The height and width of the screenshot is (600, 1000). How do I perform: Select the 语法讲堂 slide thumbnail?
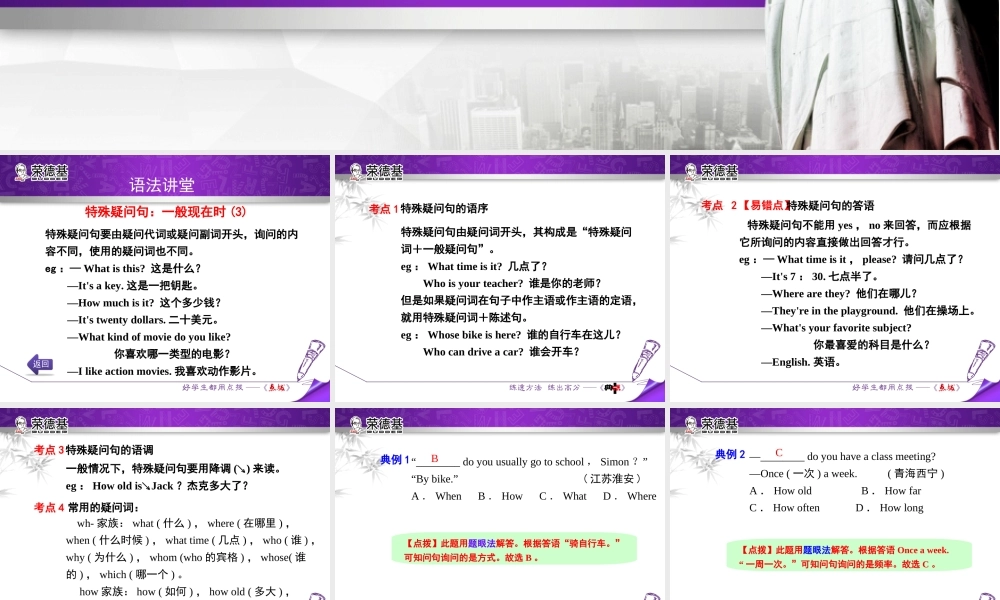tap(165, 278)
